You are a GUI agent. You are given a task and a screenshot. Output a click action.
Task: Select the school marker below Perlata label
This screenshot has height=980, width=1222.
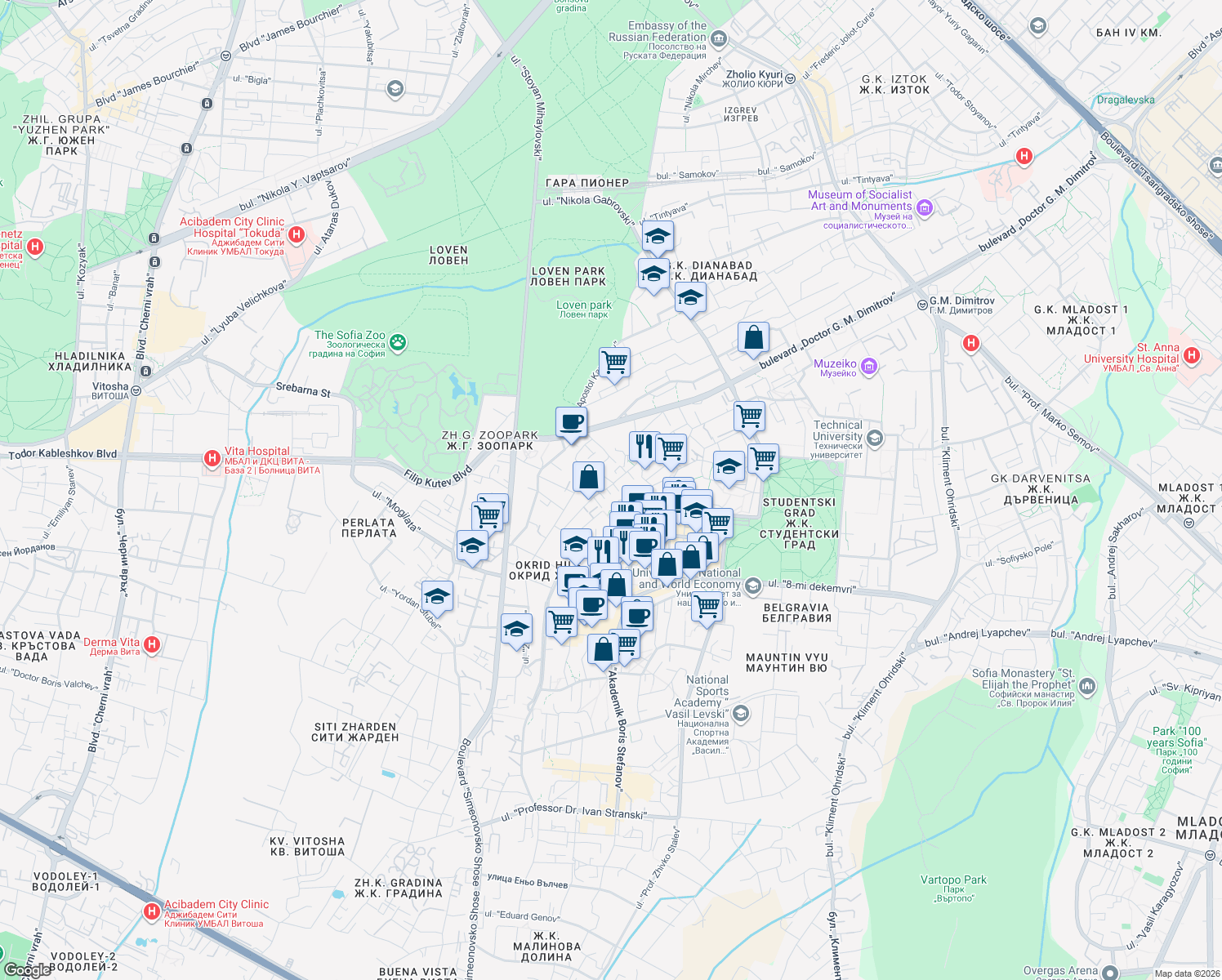point(472,547)
